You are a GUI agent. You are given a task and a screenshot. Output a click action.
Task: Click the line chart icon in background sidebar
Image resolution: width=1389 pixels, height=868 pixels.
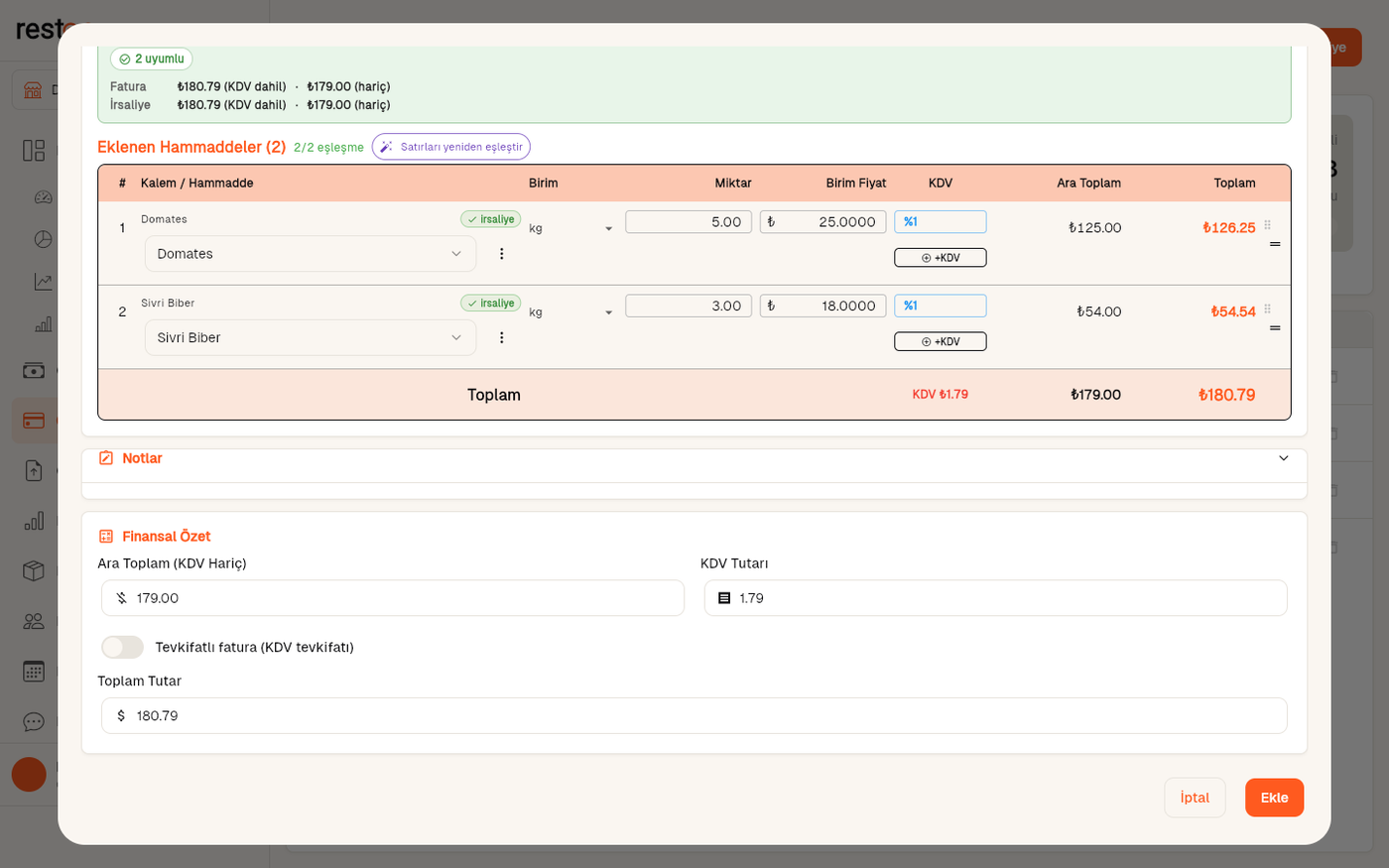(43, 282)
